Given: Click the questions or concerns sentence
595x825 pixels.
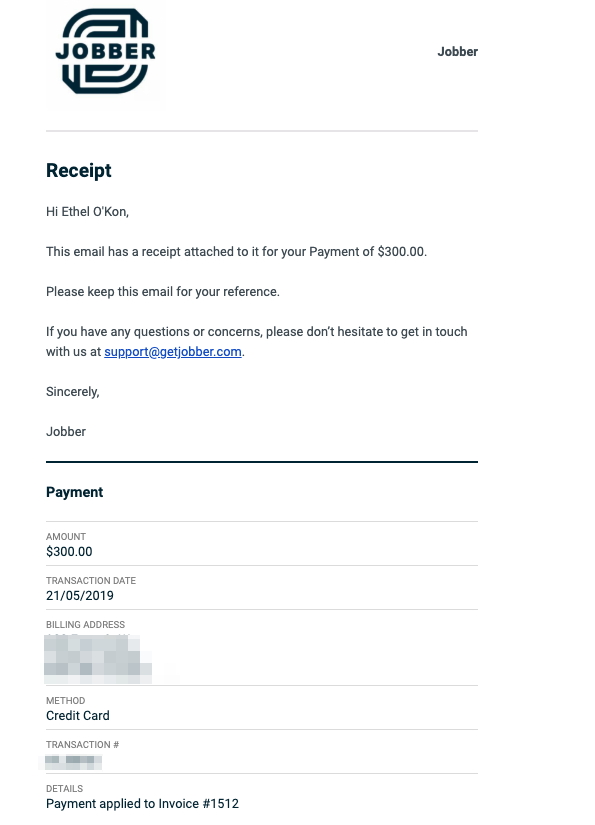Looking at the screenshot, I should click(257, 341).
